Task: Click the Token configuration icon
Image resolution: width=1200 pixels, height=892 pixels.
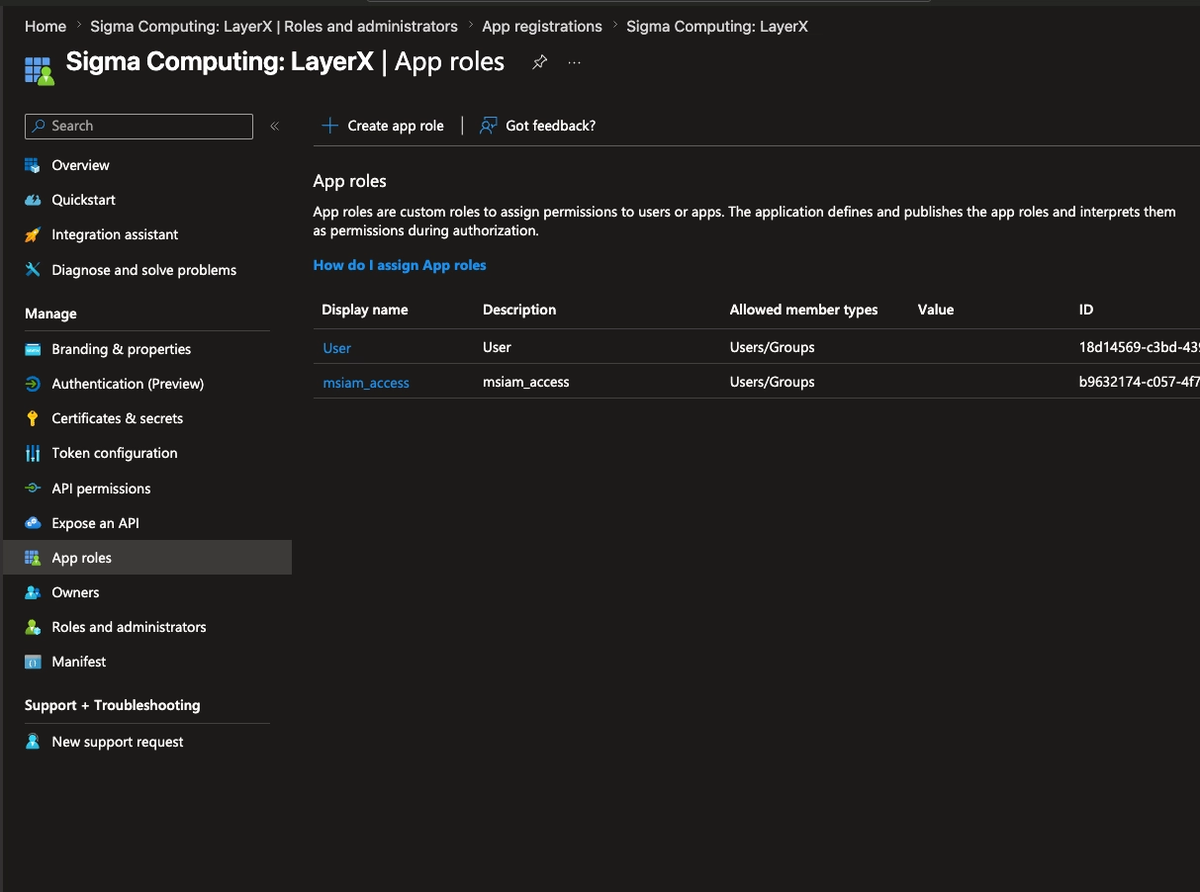Action: pos(32,453)
